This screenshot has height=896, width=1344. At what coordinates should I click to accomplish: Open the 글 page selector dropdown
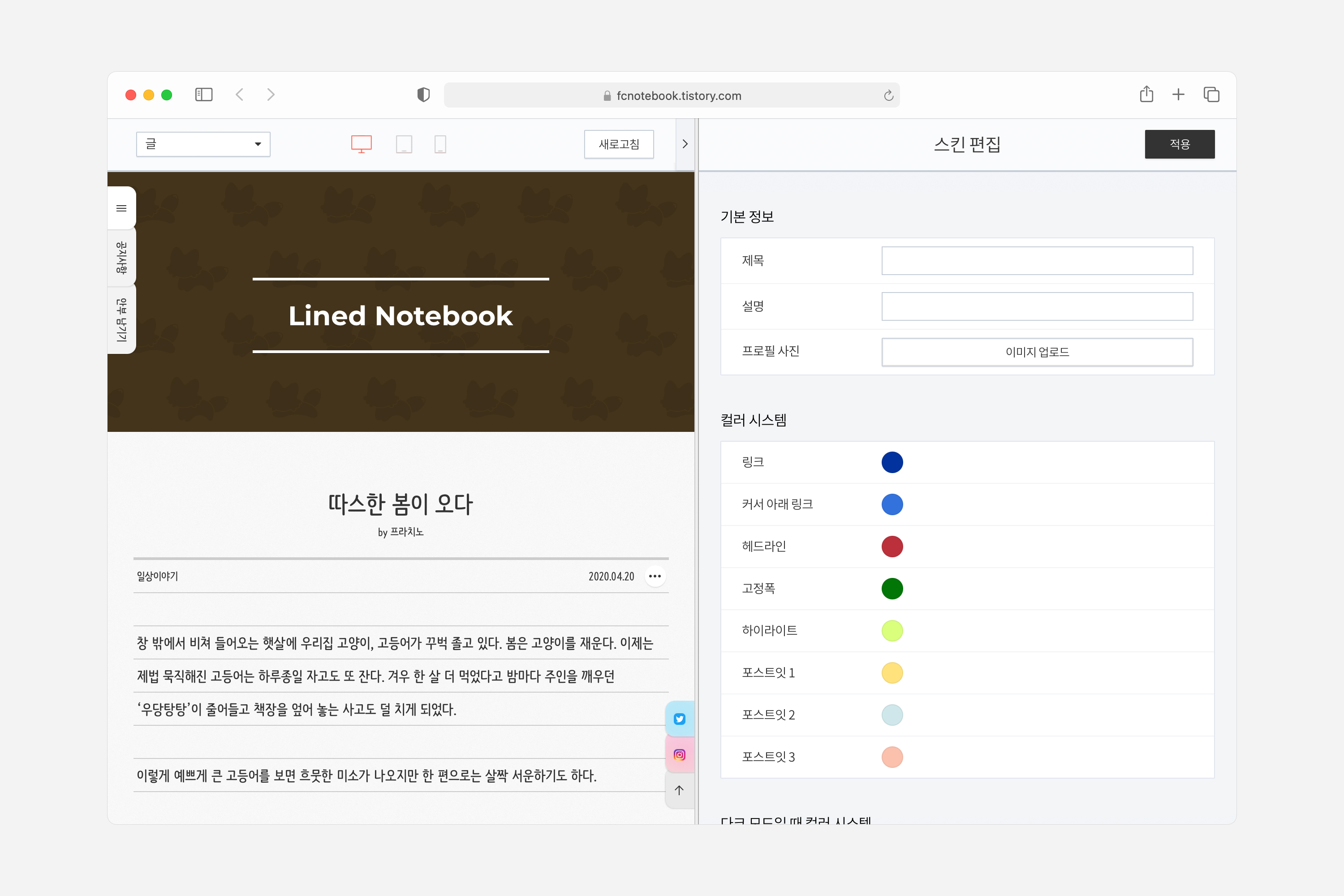(x=203, y=144)
